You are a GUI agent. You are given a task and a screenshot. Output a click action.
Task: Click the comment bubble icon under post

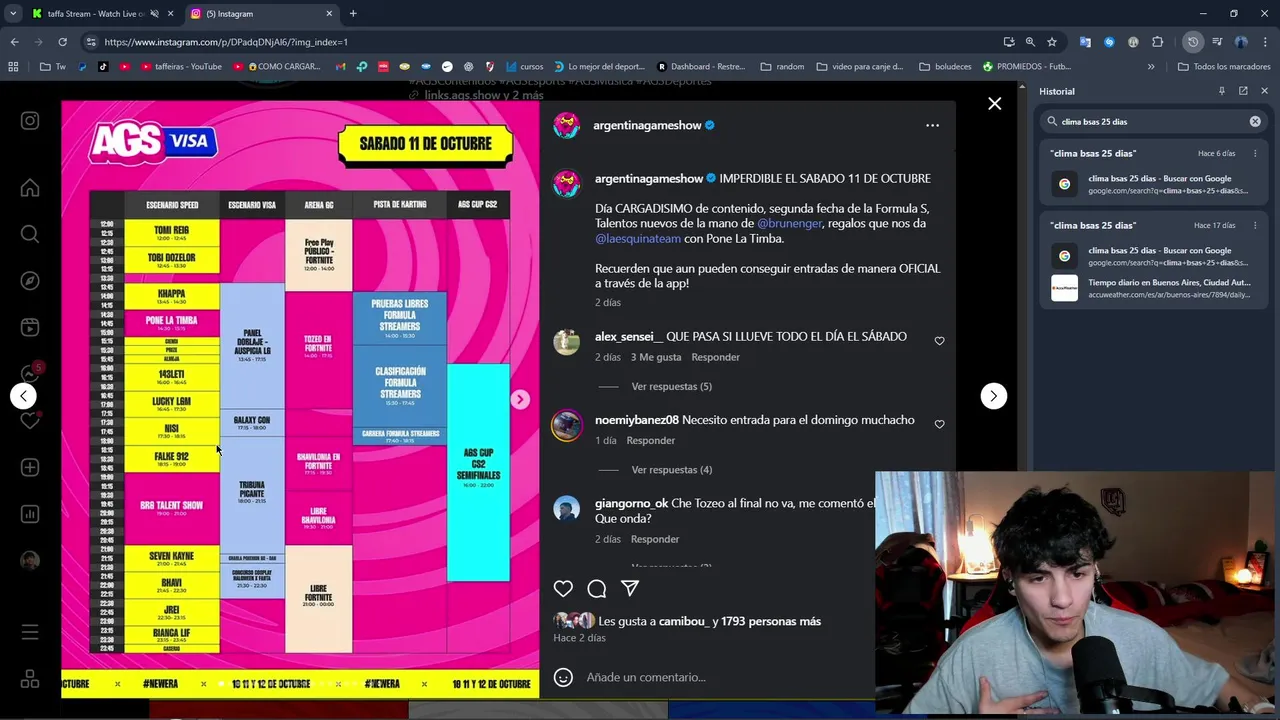click(597, 589)
